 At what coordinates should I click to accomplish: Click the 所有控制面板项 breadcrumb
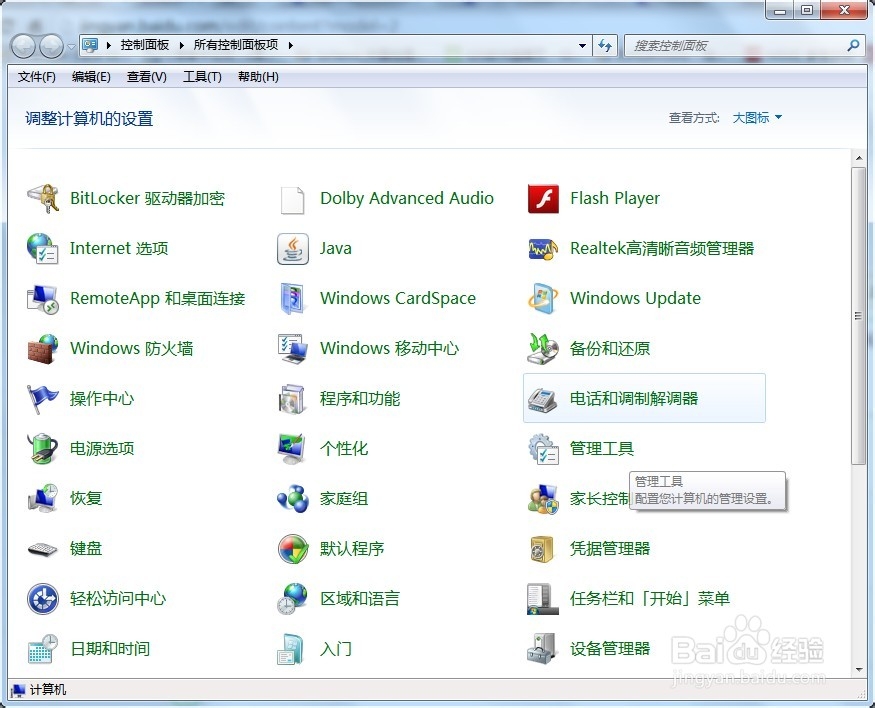pos(235,45)
